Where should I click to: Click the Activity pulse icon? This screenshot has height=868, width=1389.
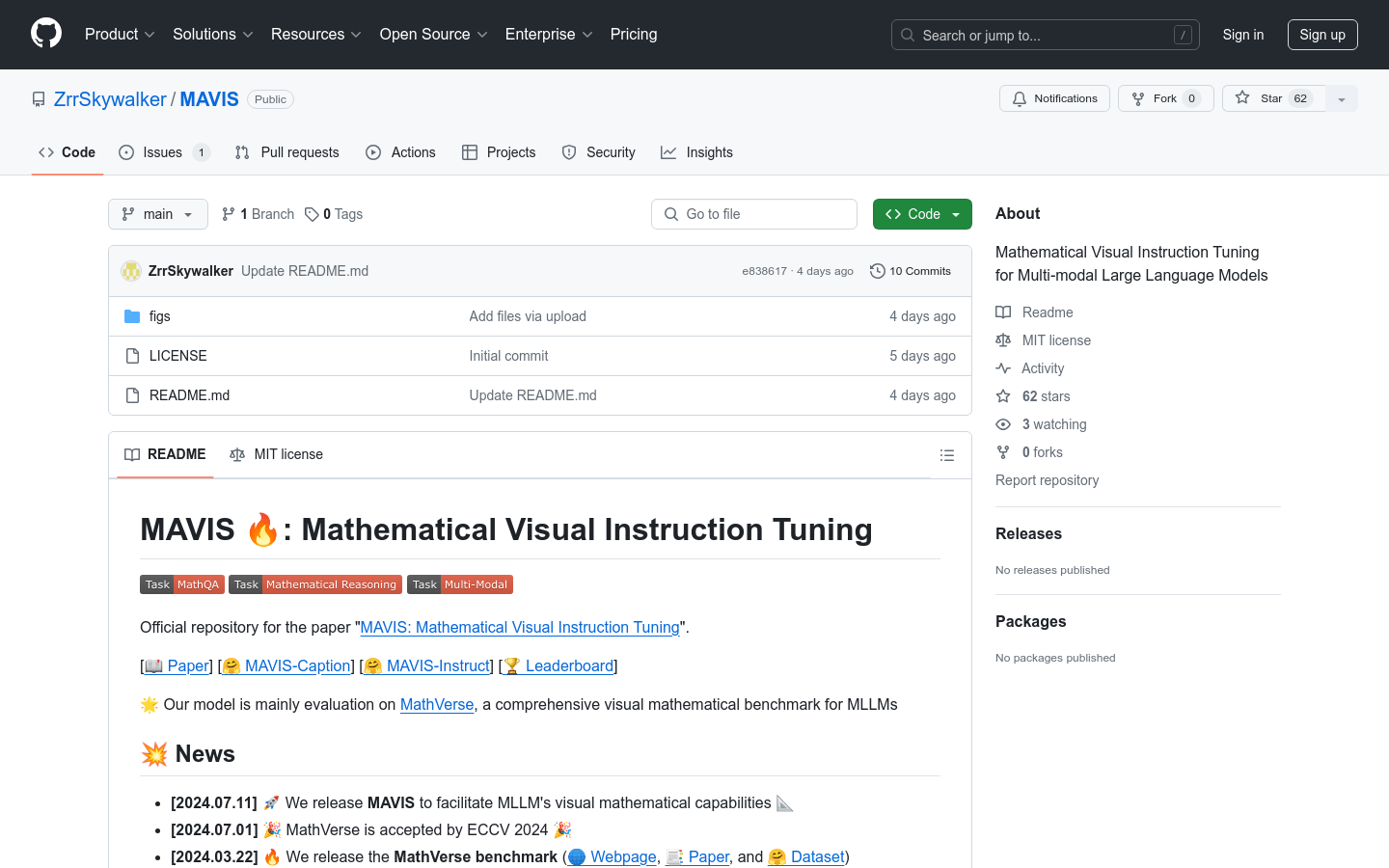tap(1003, 368)
